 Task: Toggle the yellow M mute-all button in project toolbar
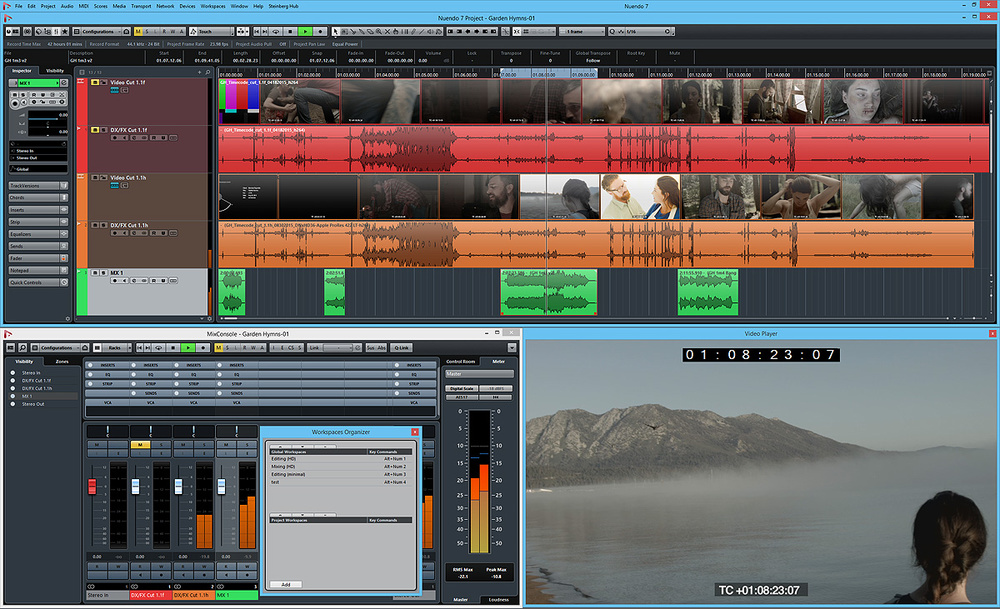137,32
